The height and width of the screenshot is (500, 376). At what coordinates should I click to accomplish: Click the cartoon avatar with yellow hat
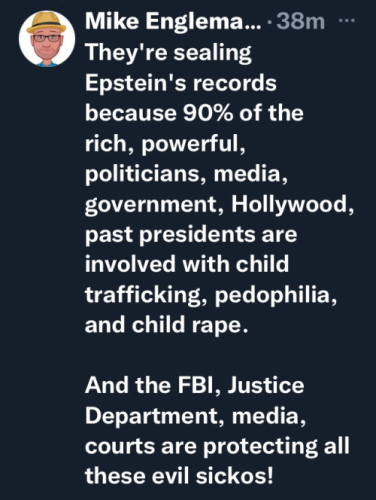tap(47, 38)
